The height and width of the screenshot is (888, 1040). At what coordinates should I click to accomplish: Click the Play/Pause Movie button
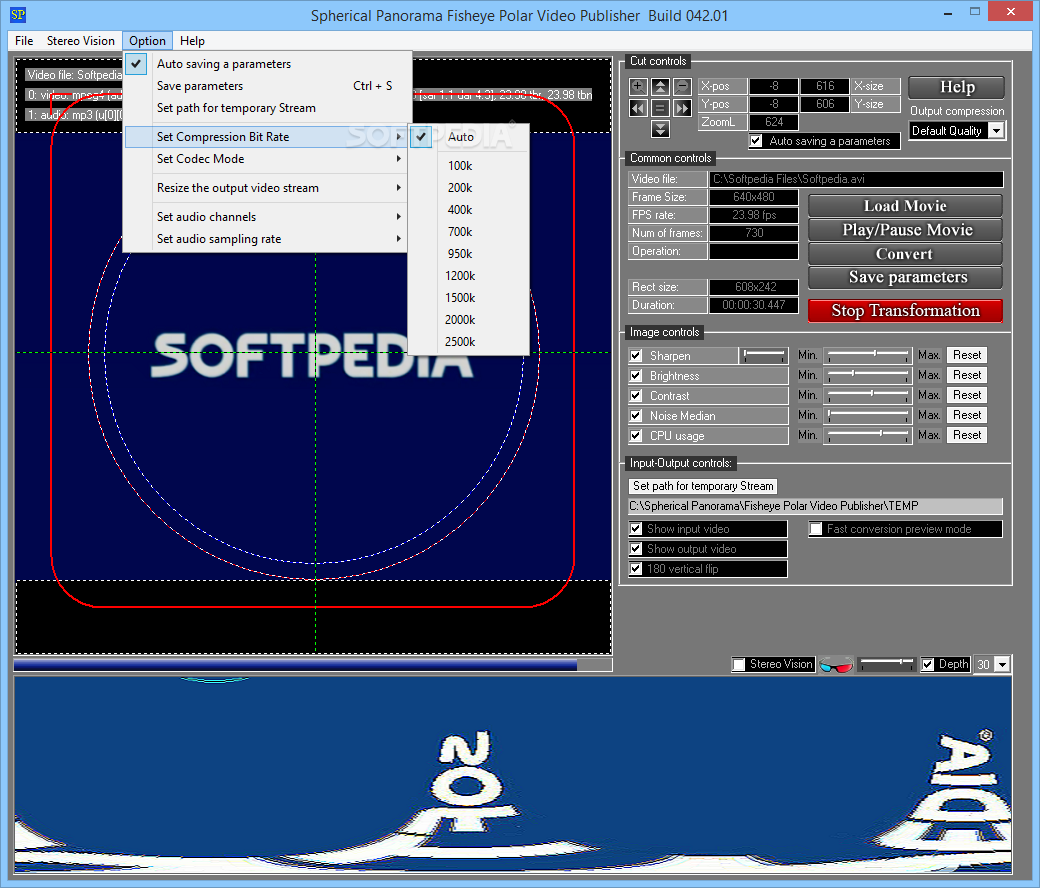(x=905, y=229)
